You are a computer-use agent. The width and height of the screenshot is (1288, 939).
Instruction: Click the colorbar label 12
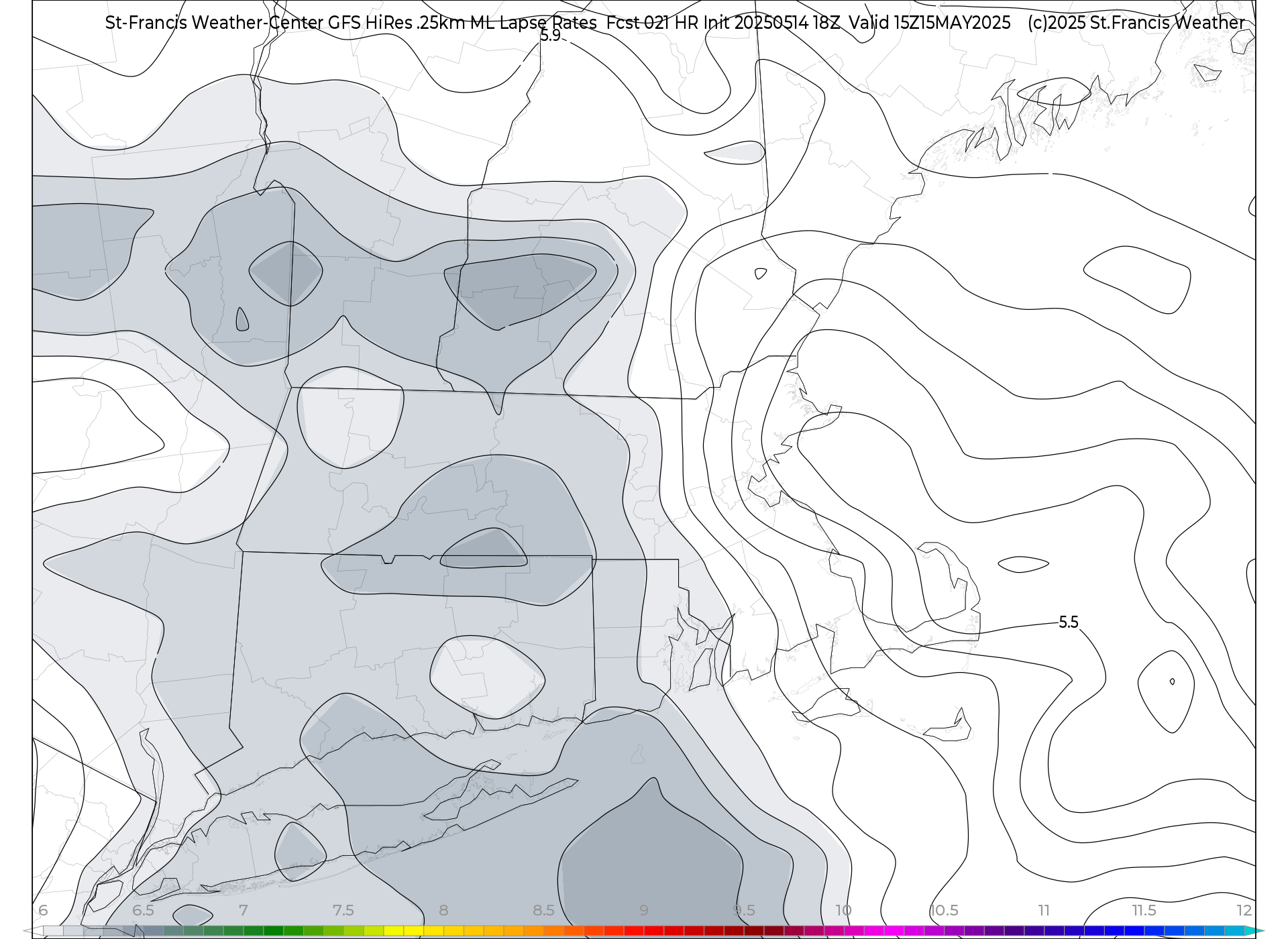point(1244,910)
